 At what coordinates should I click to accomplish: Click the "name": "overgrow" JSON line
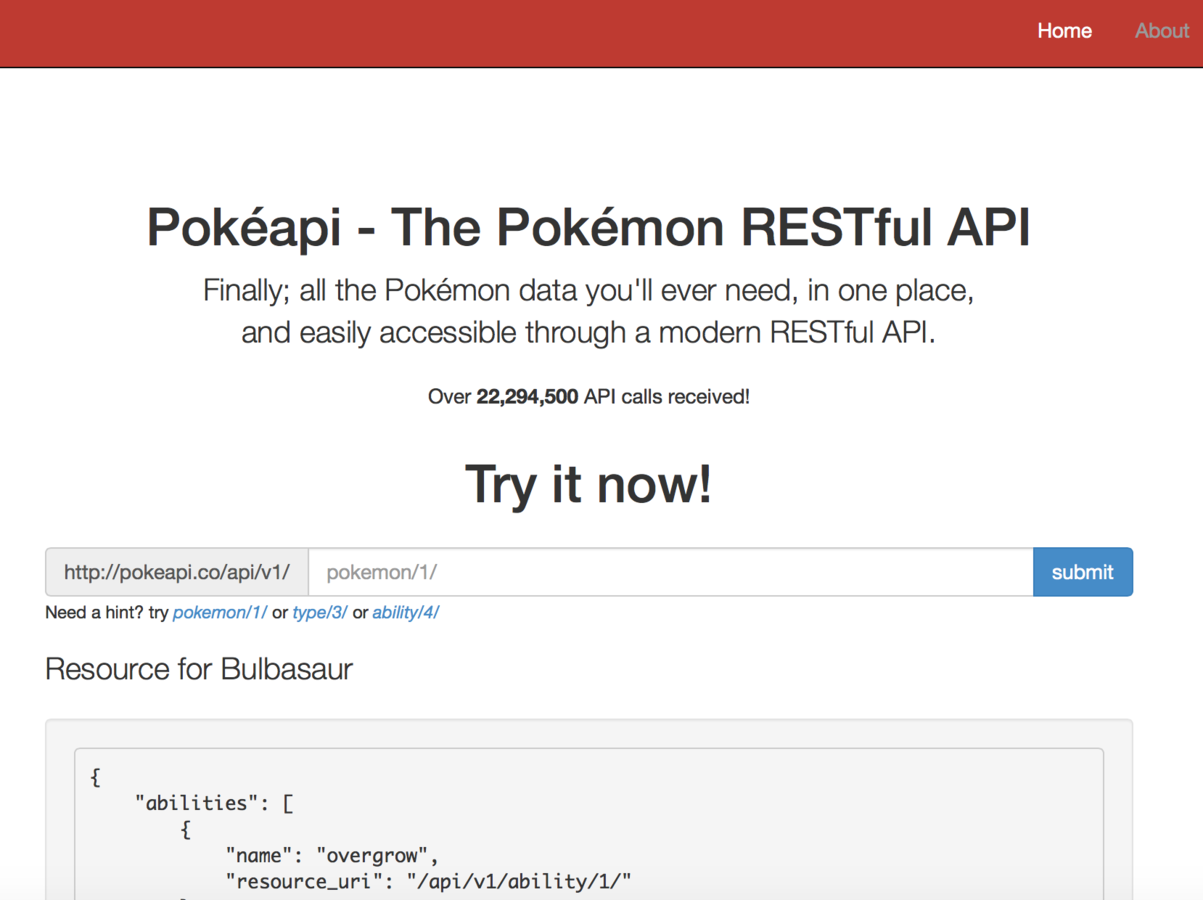(x=332, y=855)
